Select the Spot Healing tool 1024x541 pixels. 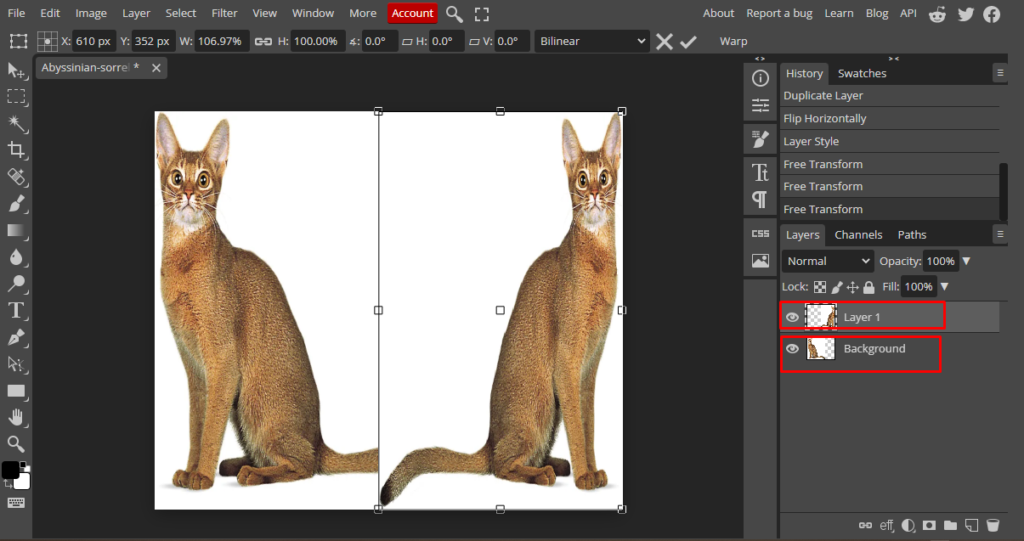(16, 177)
